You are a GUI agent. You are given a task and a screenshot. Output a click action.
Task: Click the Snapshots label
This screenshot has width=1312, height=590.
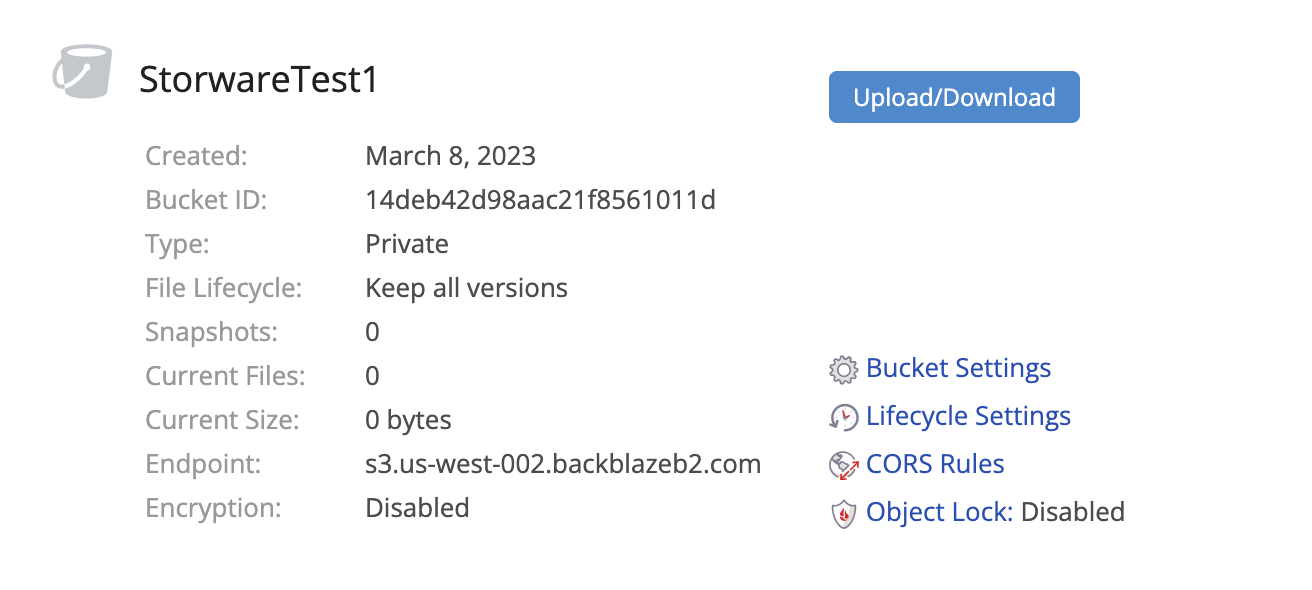point(212,332)
